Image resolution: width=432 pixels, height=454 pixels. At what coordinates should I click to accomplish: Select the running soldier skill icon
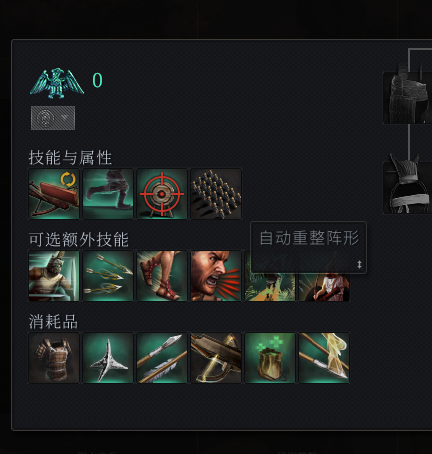(x=108, y=194)
